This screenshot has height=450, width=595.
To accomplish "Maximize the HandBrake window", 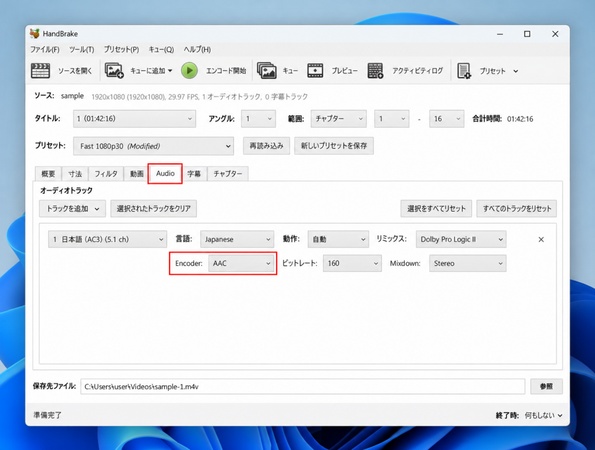I will (x=527, y=34).
